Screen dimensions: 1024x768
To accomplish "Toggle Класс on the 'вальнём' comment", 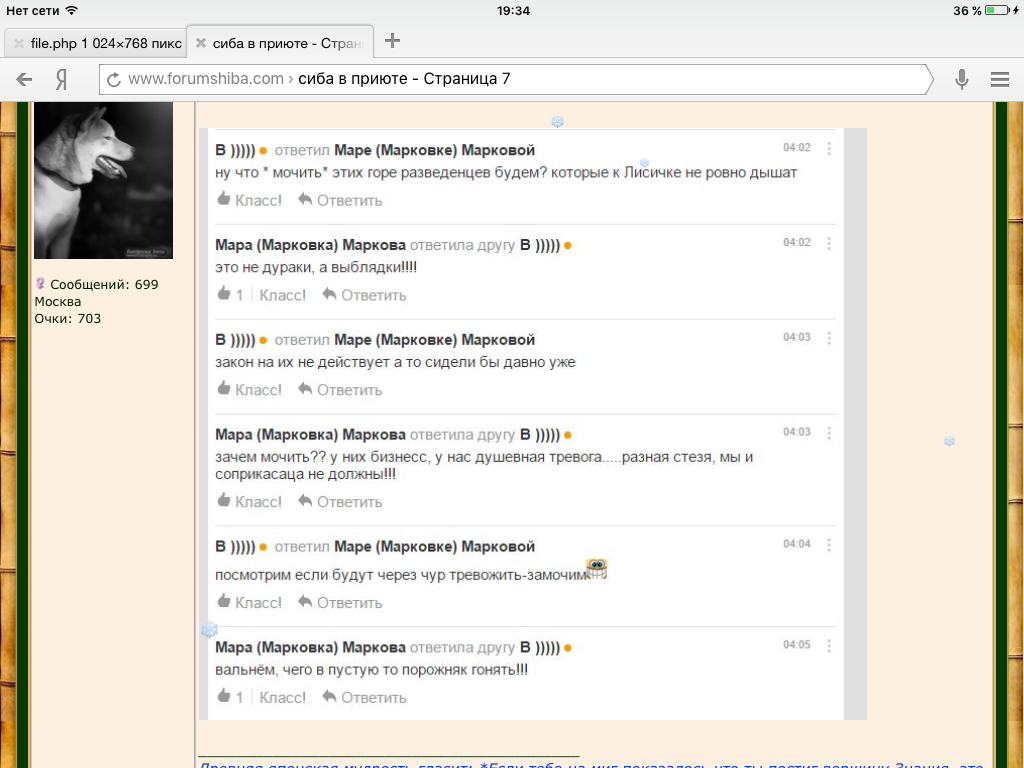I will pos(282,697).
